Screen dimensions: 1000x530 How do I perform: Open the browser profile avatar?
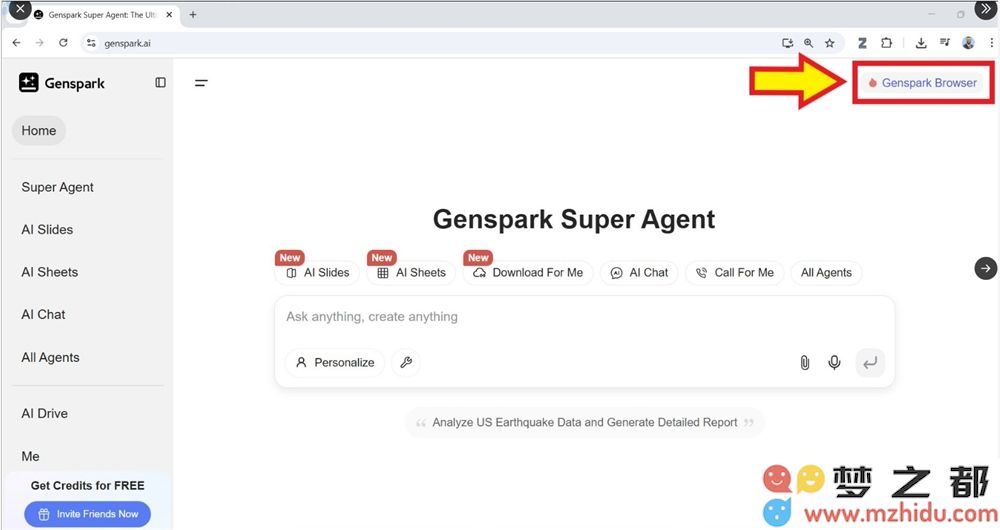tap(968, 43)
